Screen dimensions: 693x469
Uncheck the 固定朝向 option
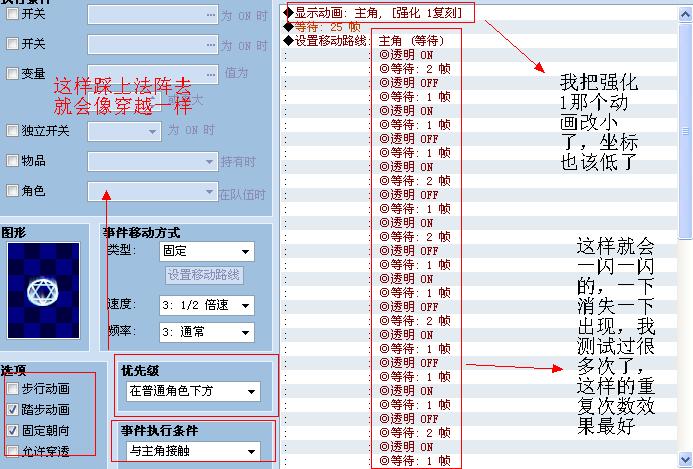point(12,431)
